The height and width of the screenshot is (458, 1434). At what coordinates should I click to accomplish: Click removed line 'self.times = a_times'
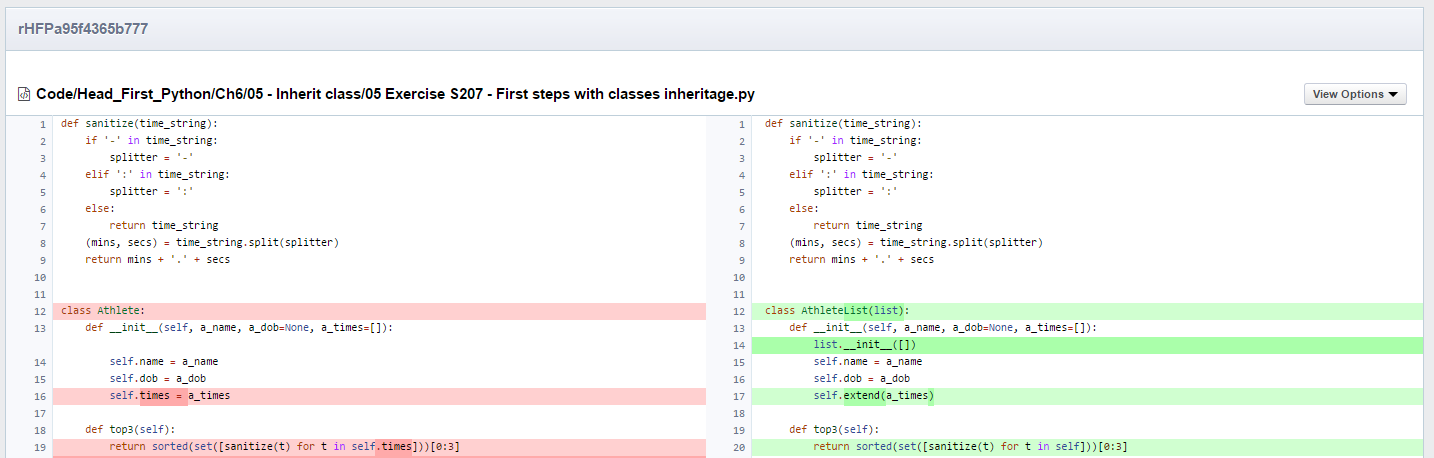click(x=379, y=396)
